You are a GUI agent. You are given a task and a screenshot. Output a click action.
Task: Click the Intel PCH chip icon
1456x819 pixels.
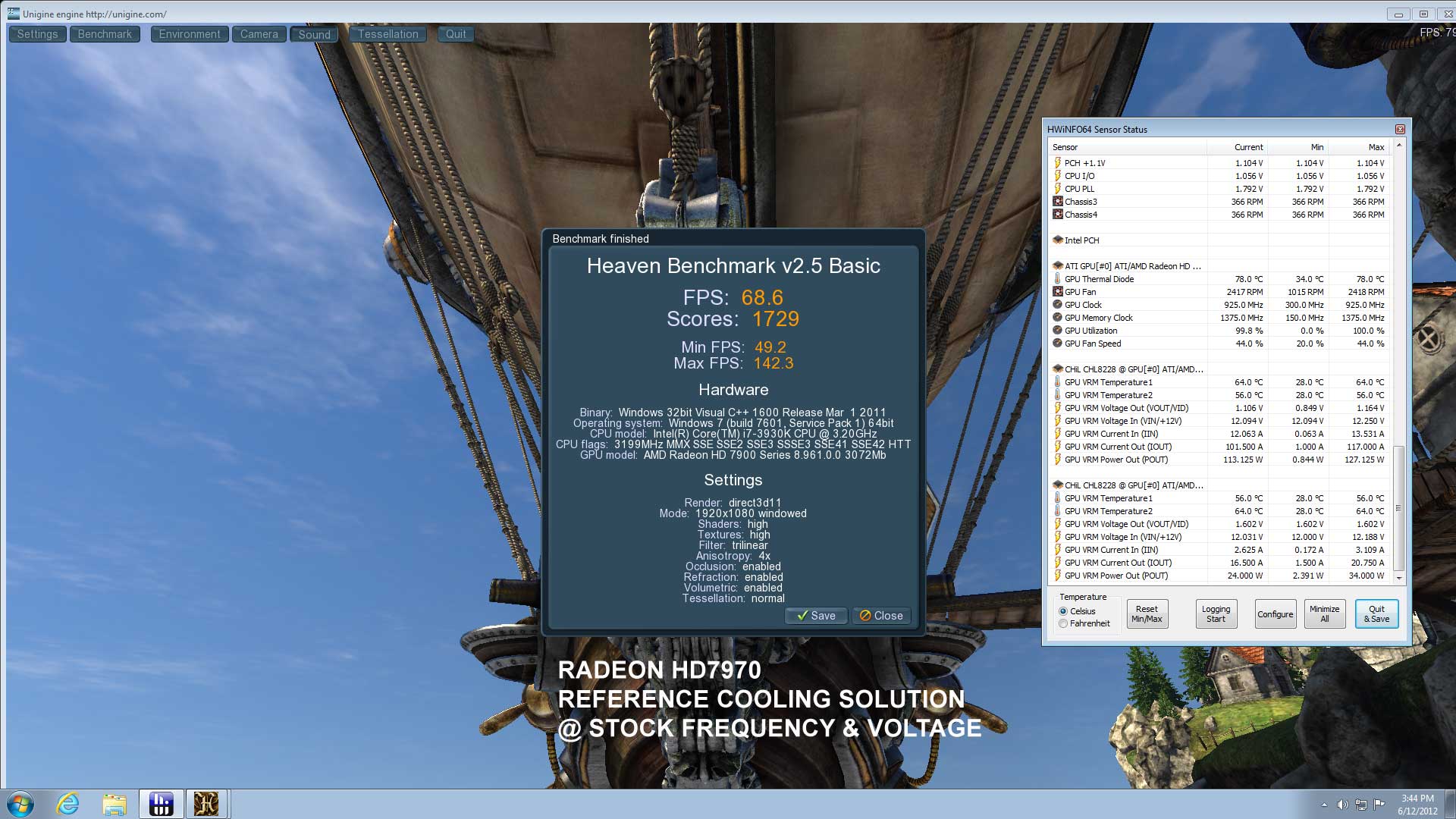[x=1057, y=240]
